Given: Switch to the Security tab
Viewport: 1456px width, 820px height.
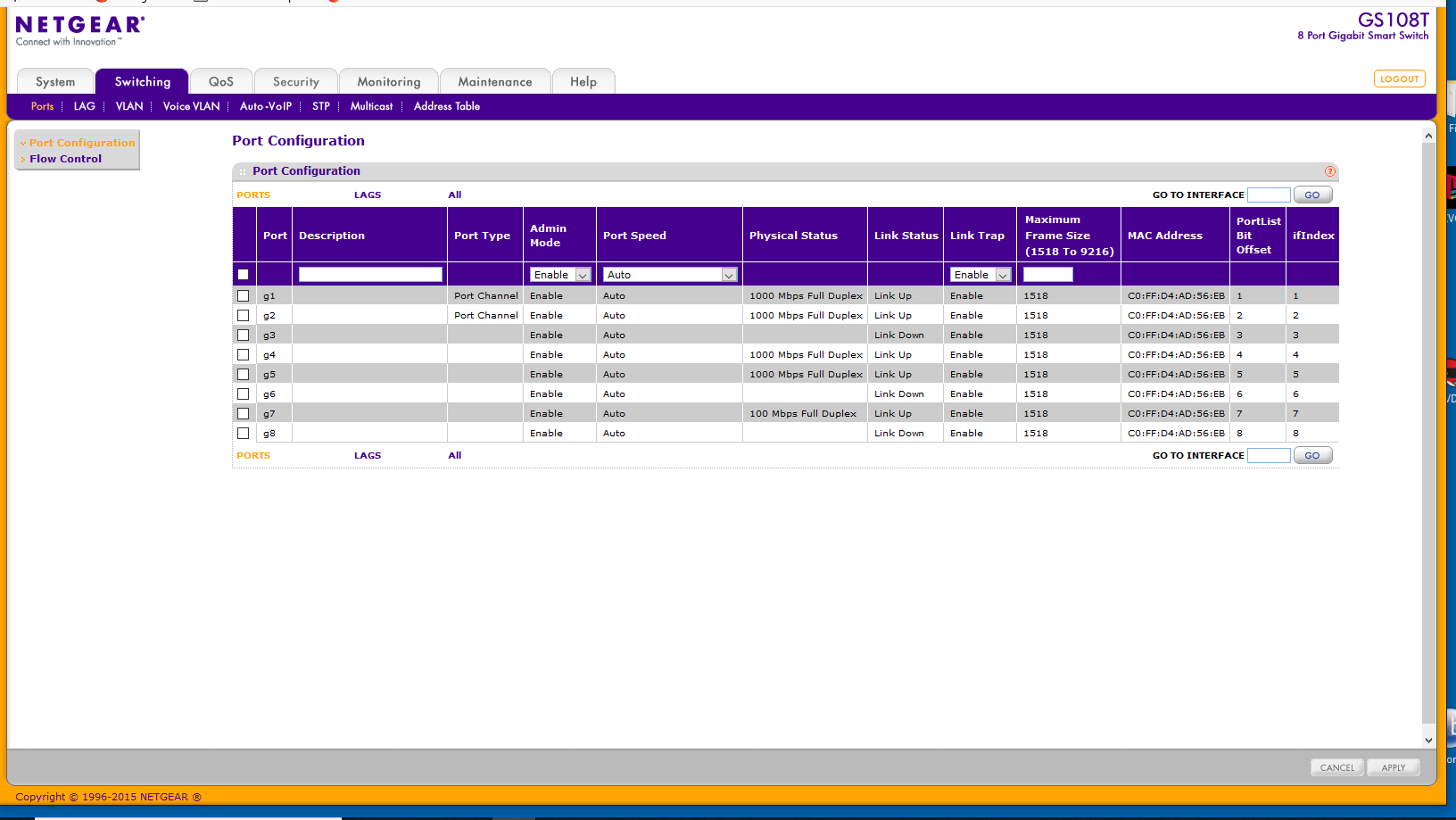Looking at the screenshot, I should click(295, 82).
